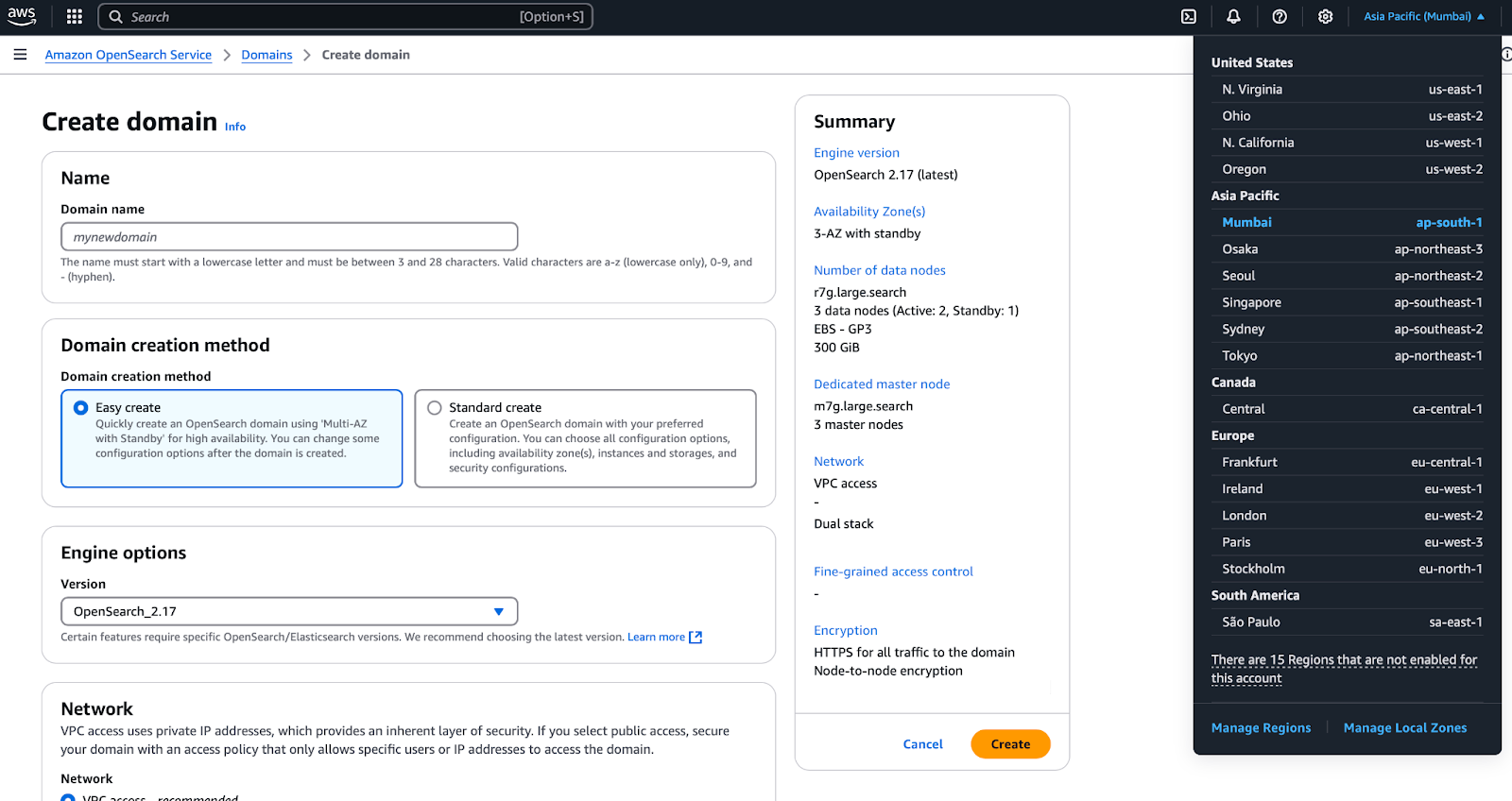This screenshot has height=801, width=1512.
Task: Open CloudShell terminal icon in top bar
Action: tap(1189, 16)
